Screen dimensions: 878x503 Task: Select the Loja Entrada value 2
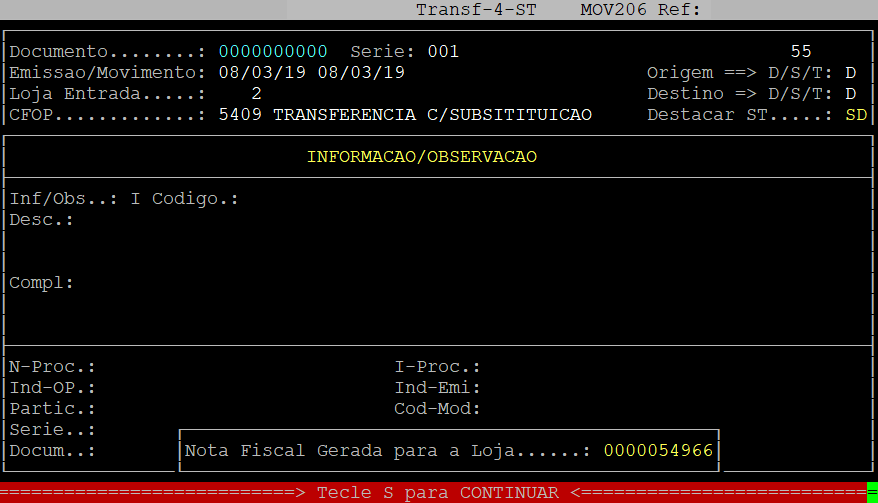[256, 94]
